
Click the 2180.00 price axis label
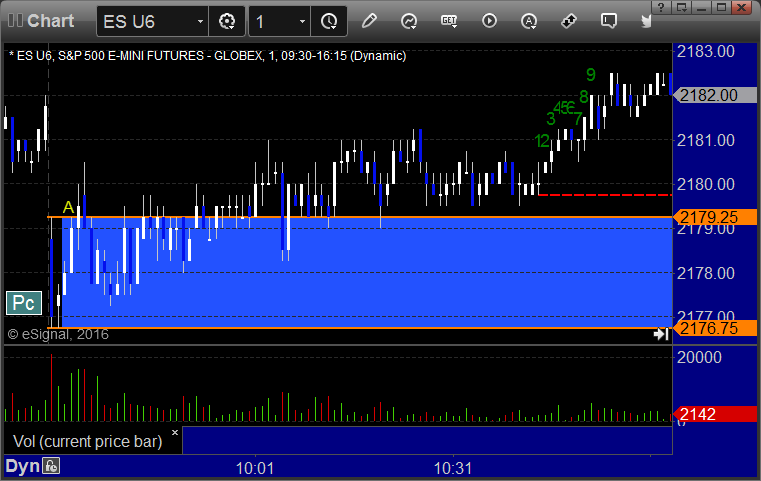click(x=706, y=184)
